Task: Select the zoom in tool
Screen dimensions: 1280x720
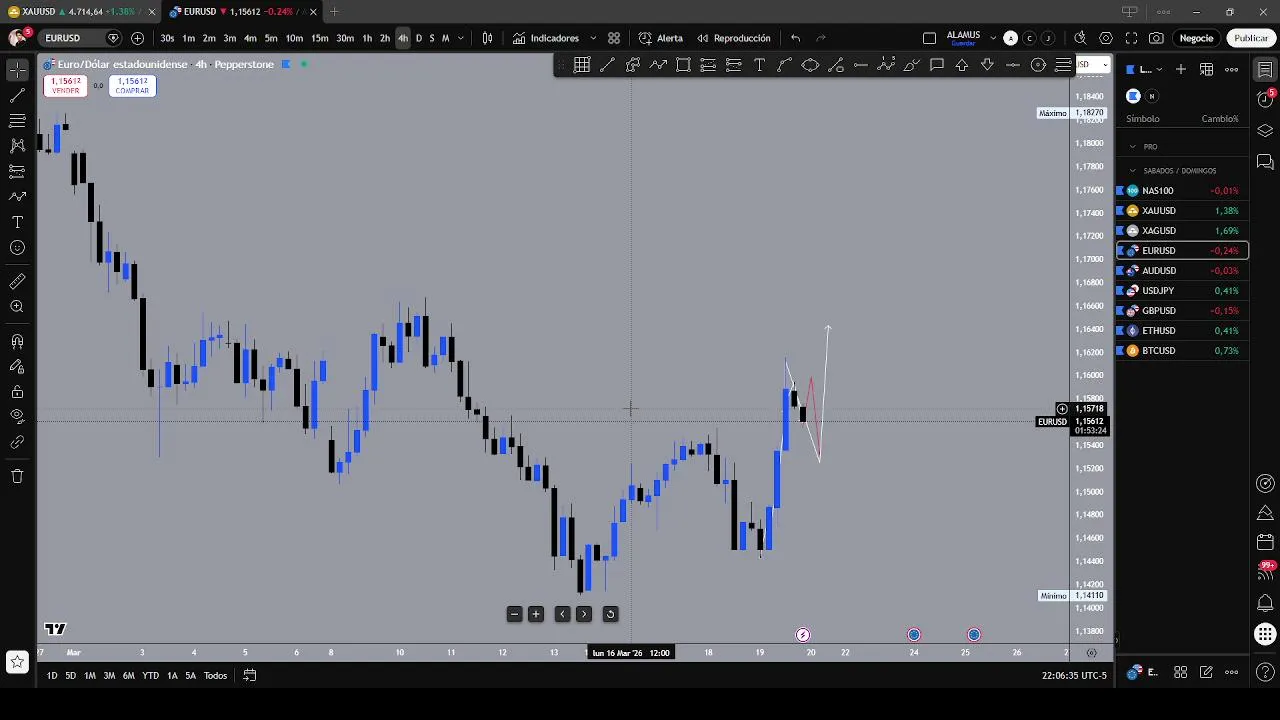Action: [17, 307]
